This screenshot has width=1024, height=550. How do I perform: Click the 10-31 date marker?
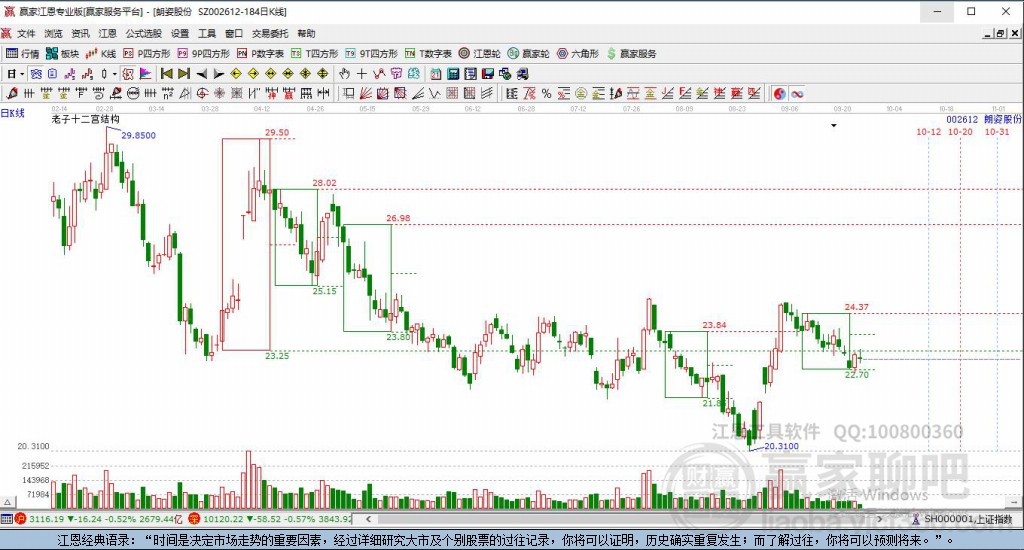click(997, 132)
